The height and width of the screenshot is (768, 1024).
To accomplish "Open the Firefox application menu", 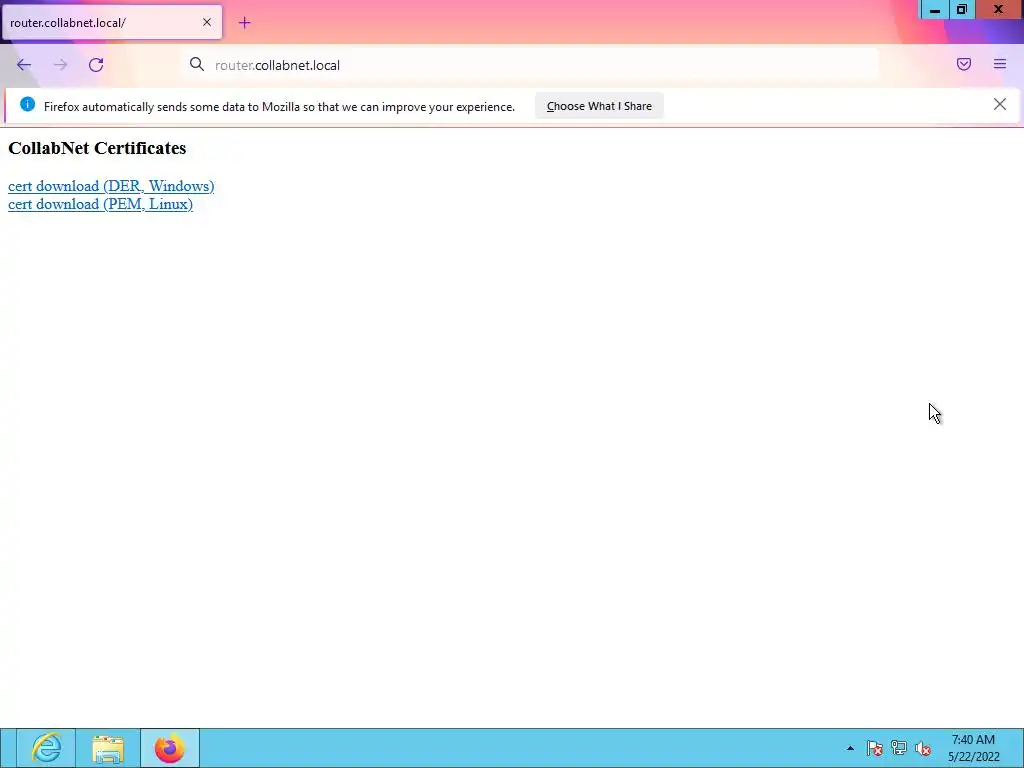I will (1000, 64).
